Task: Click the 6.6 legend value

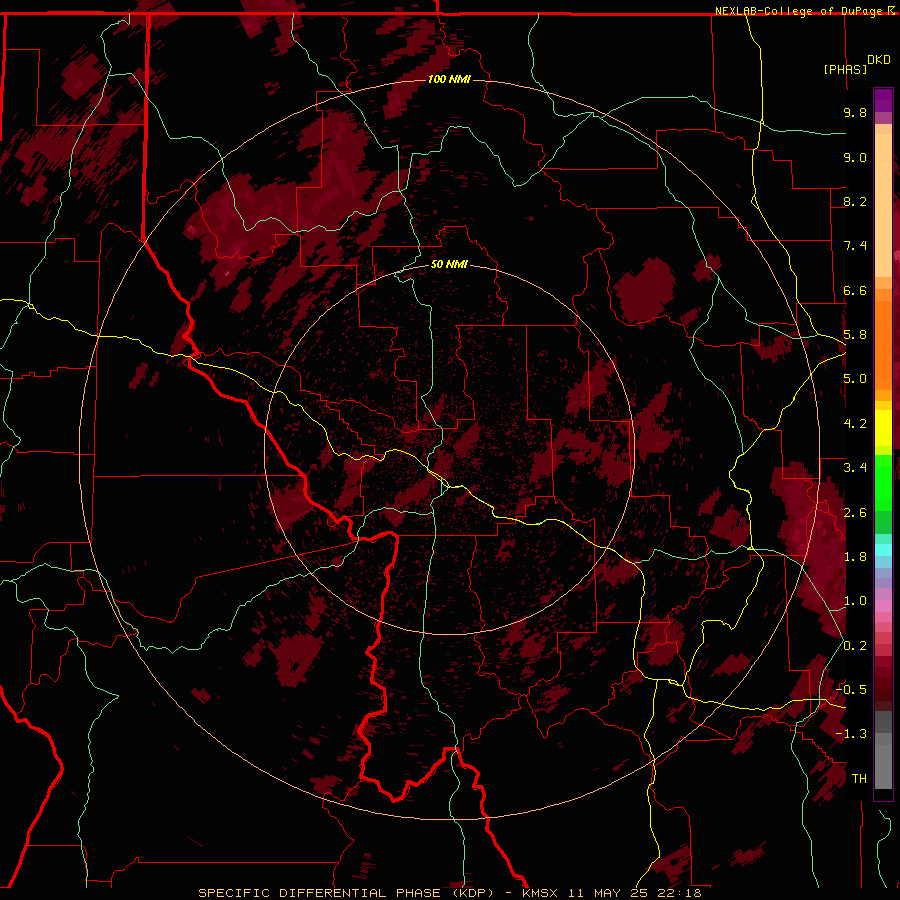Action: (855, 290)
